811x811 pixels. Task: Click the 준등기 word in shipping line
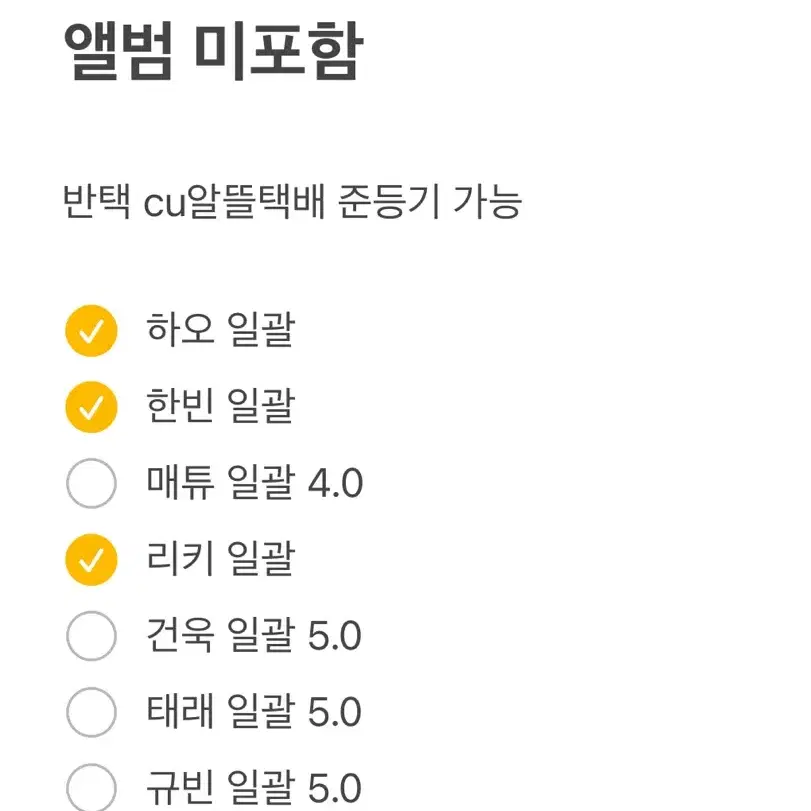389,202
